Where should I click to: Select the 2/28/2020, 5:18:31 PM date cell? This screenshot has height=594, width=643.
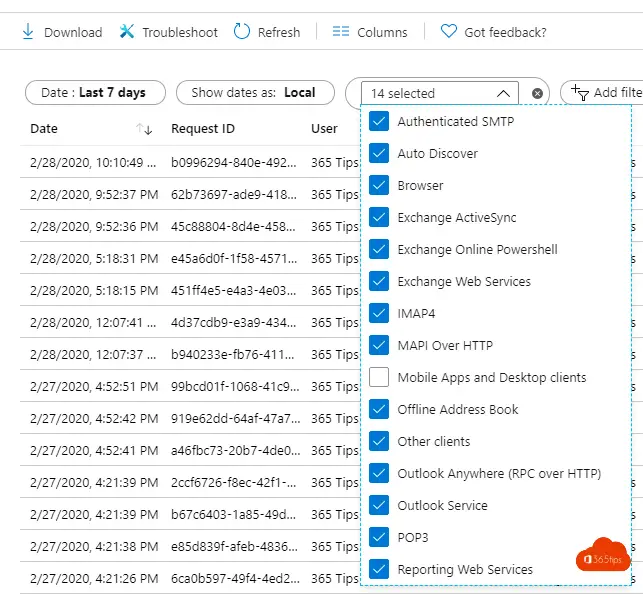click(x=94, y=259)
